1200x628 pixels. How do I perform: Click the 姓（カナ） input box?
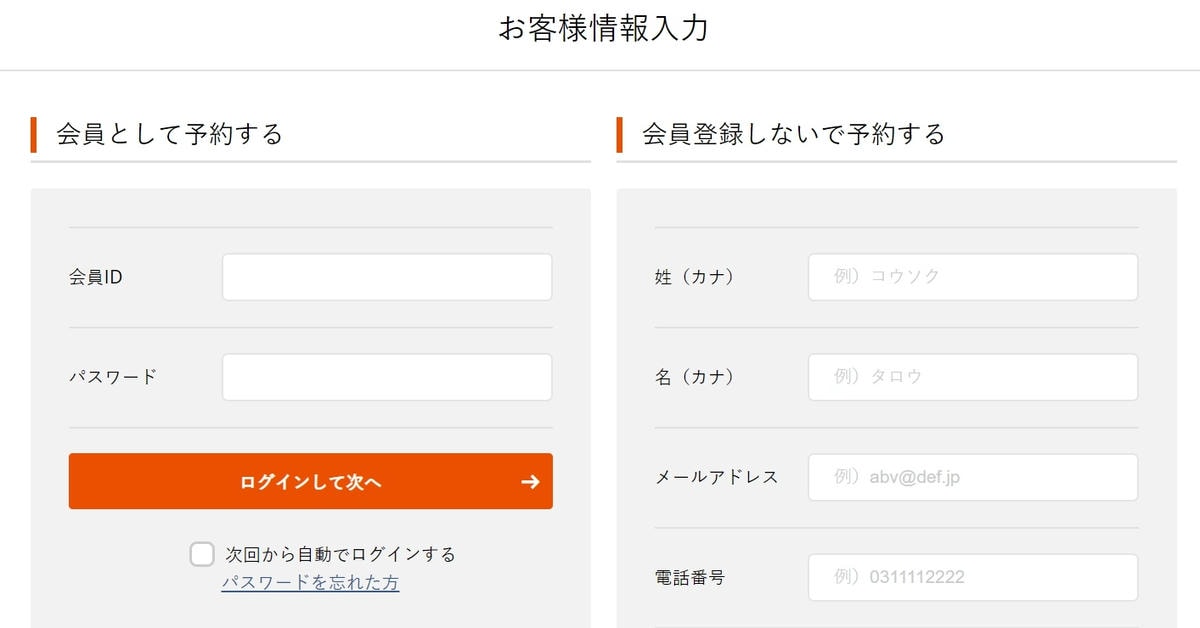[972, 277]
